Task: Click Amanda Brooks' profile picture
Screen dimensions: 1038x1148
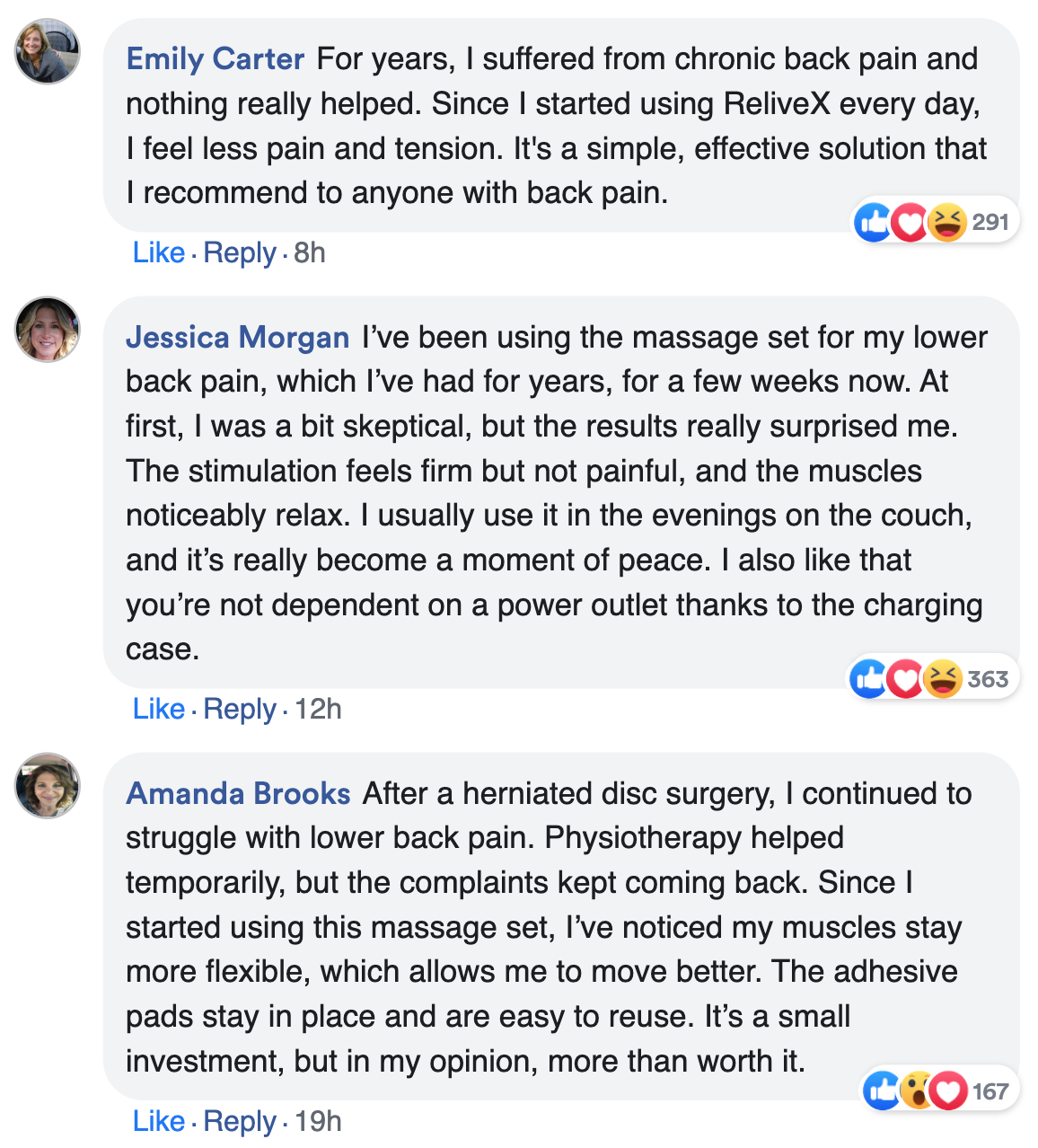Action: [48, 786]
